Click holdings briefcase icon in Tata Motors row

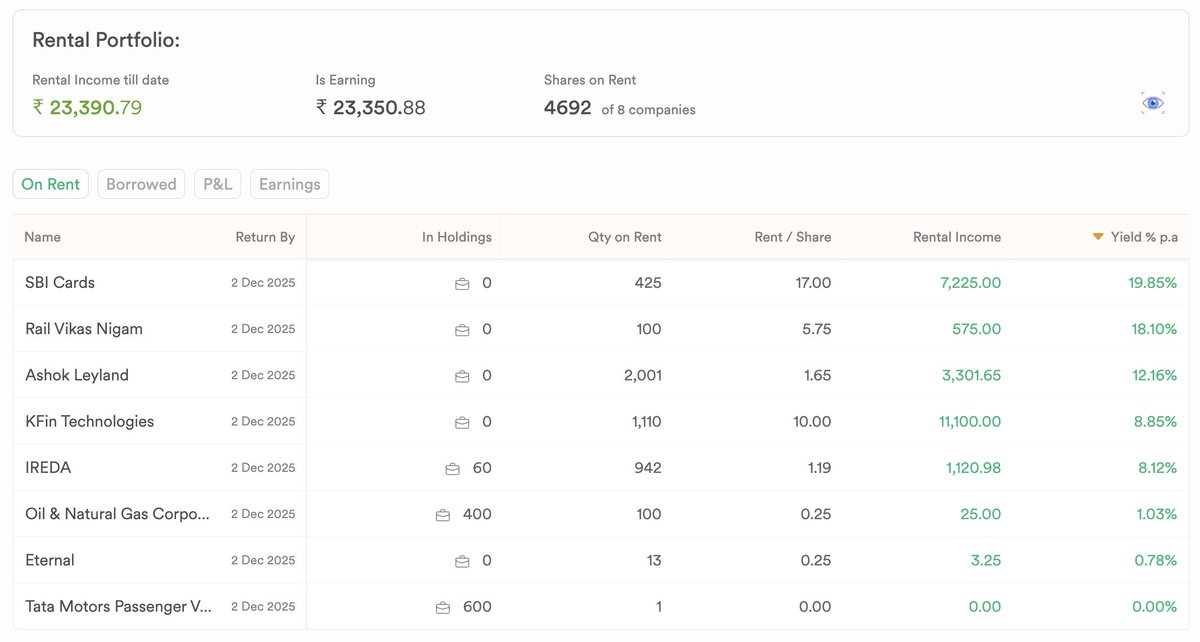443,607
